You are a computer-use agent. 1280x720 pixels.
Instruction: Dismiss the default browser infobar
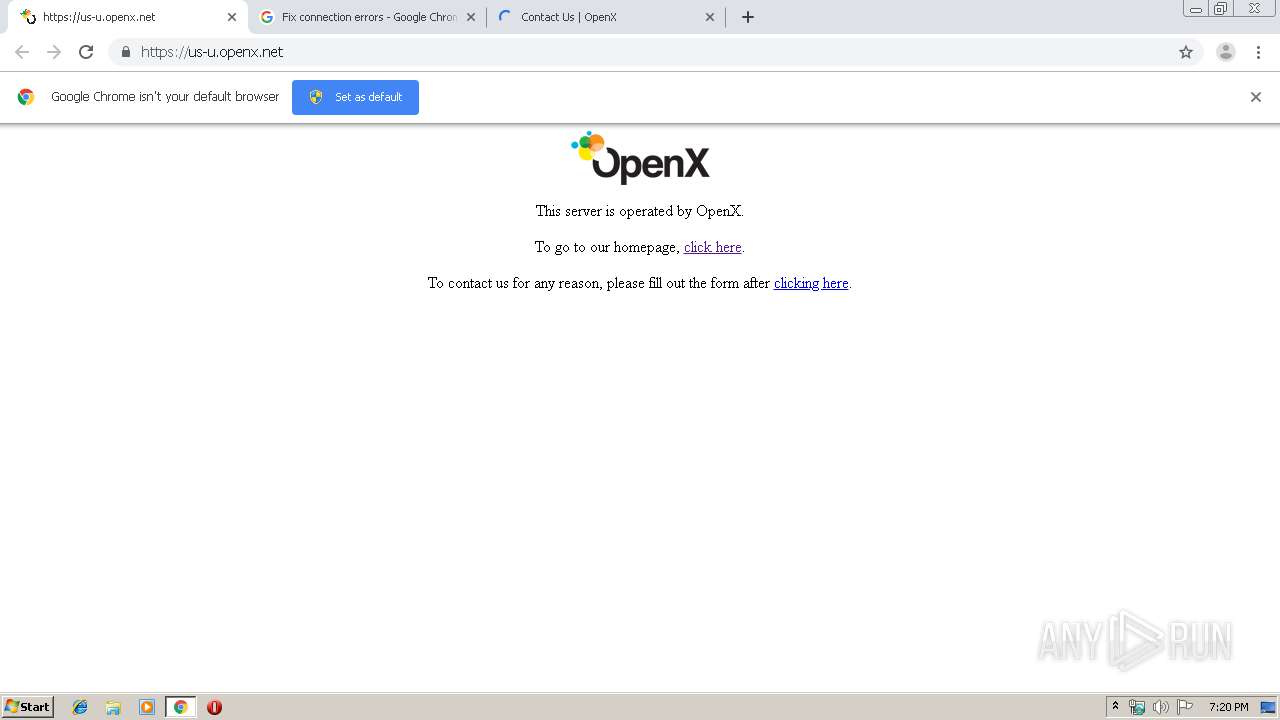[1256, 97]
